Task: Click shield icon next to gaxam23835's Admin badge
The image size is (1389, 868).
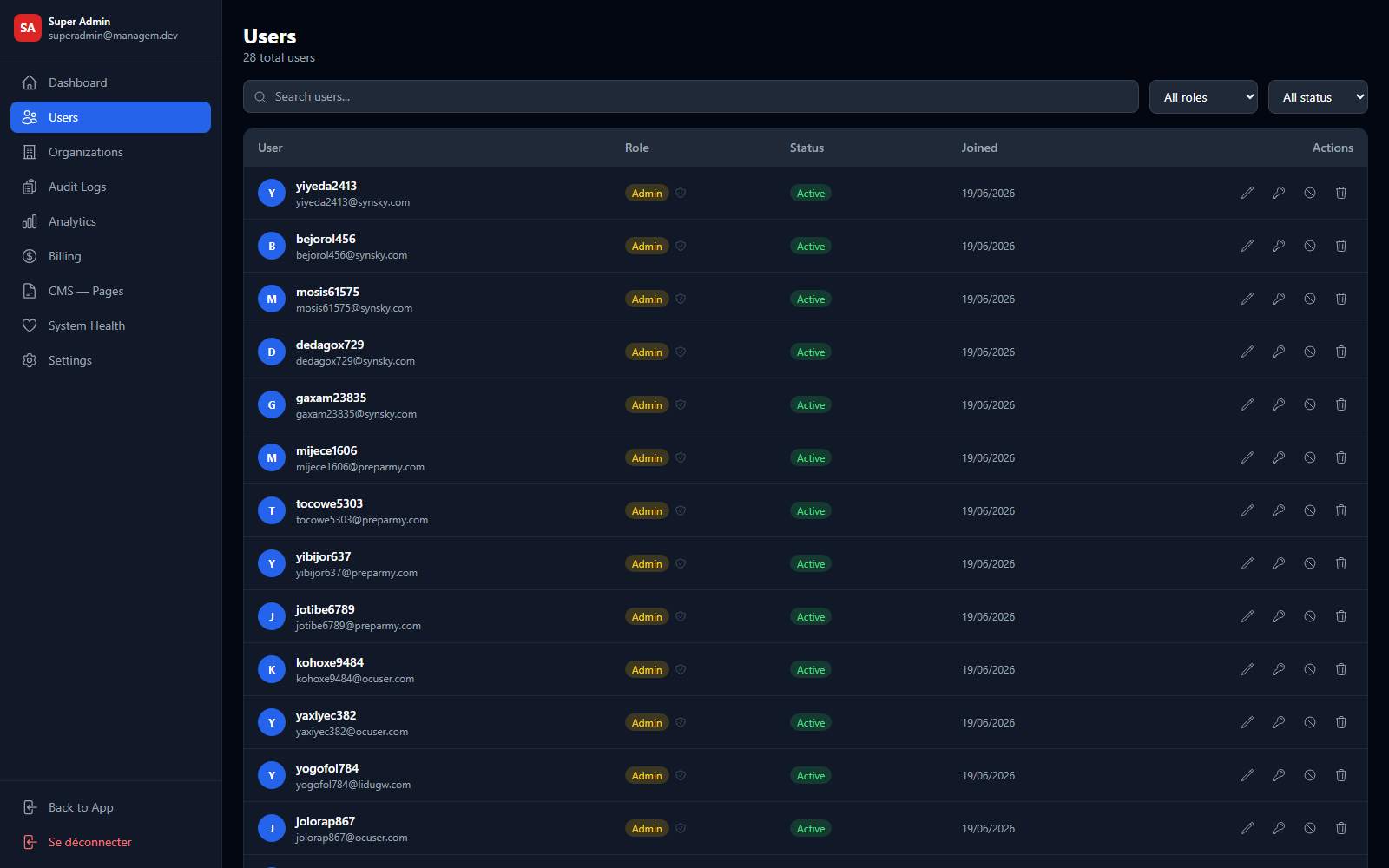Action: click(x=681, y=404)
